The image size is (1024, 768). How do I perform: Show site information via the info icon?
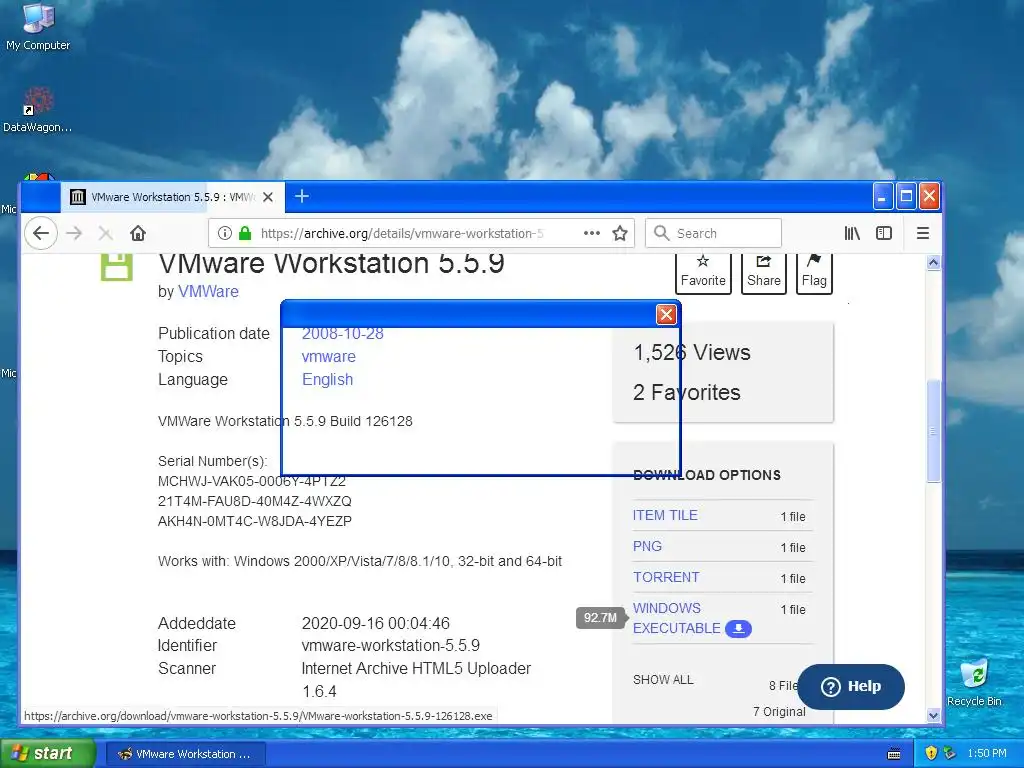[225, 233]
